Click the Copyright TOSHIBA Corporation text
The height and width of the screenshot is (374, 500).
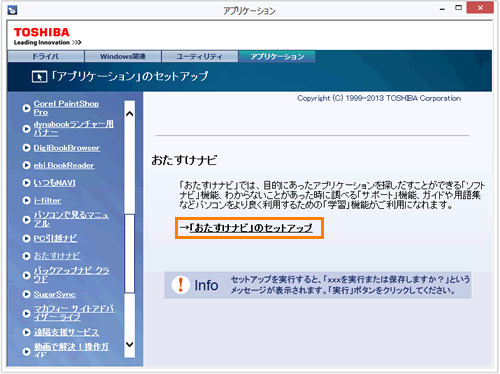tap(379, 98)
